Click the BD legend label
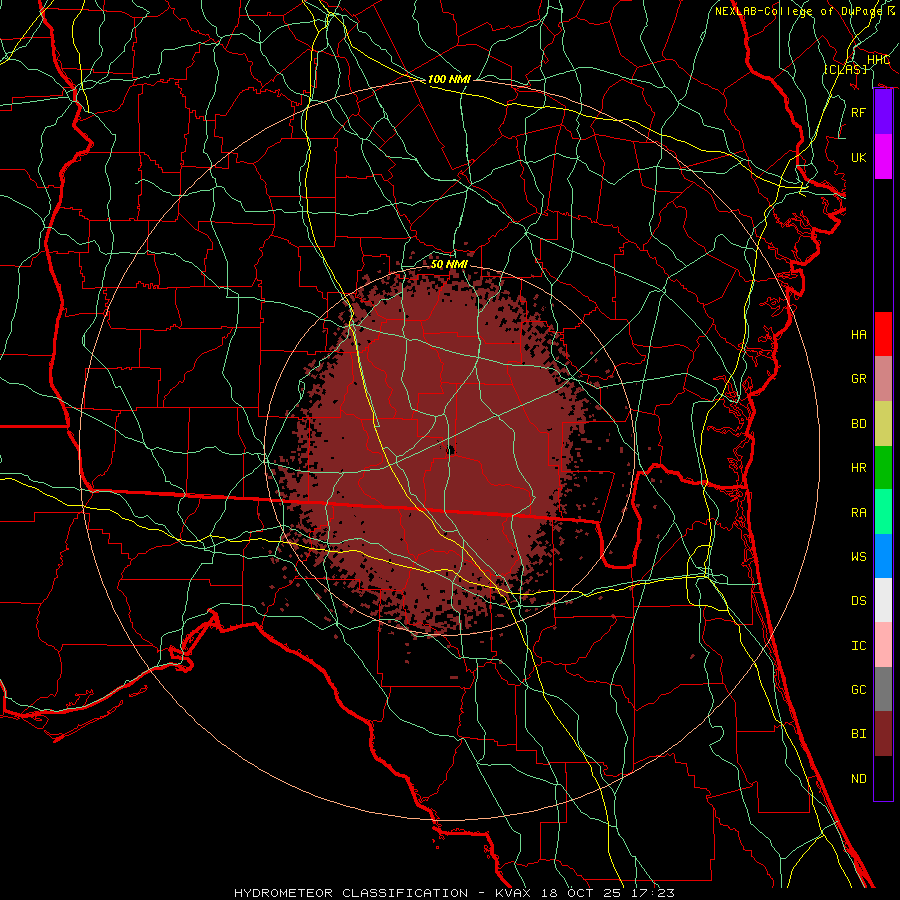The width and height of the screenshot is (900, 900). pos(859,424)
